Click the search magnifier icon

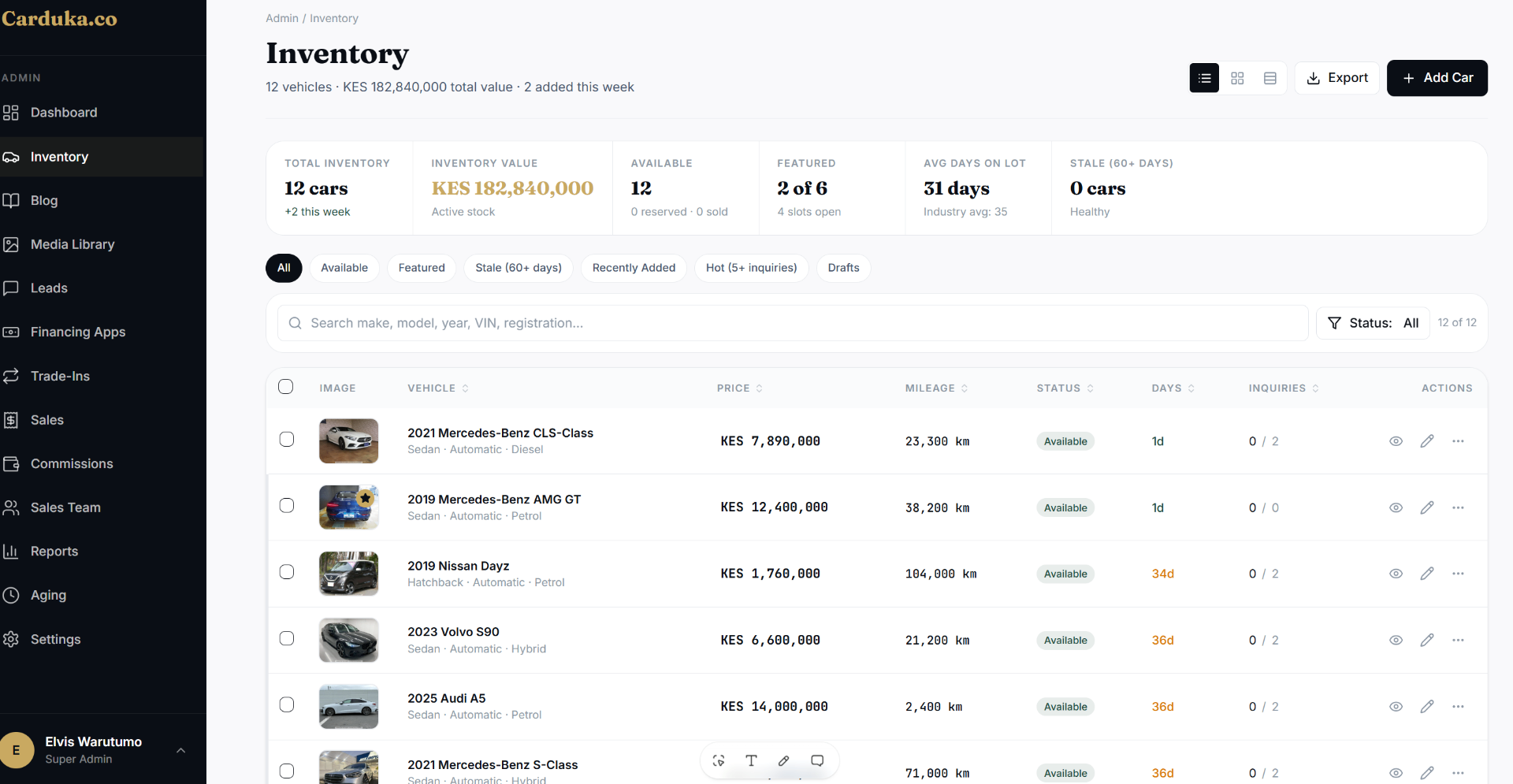[x=296, y=323]
